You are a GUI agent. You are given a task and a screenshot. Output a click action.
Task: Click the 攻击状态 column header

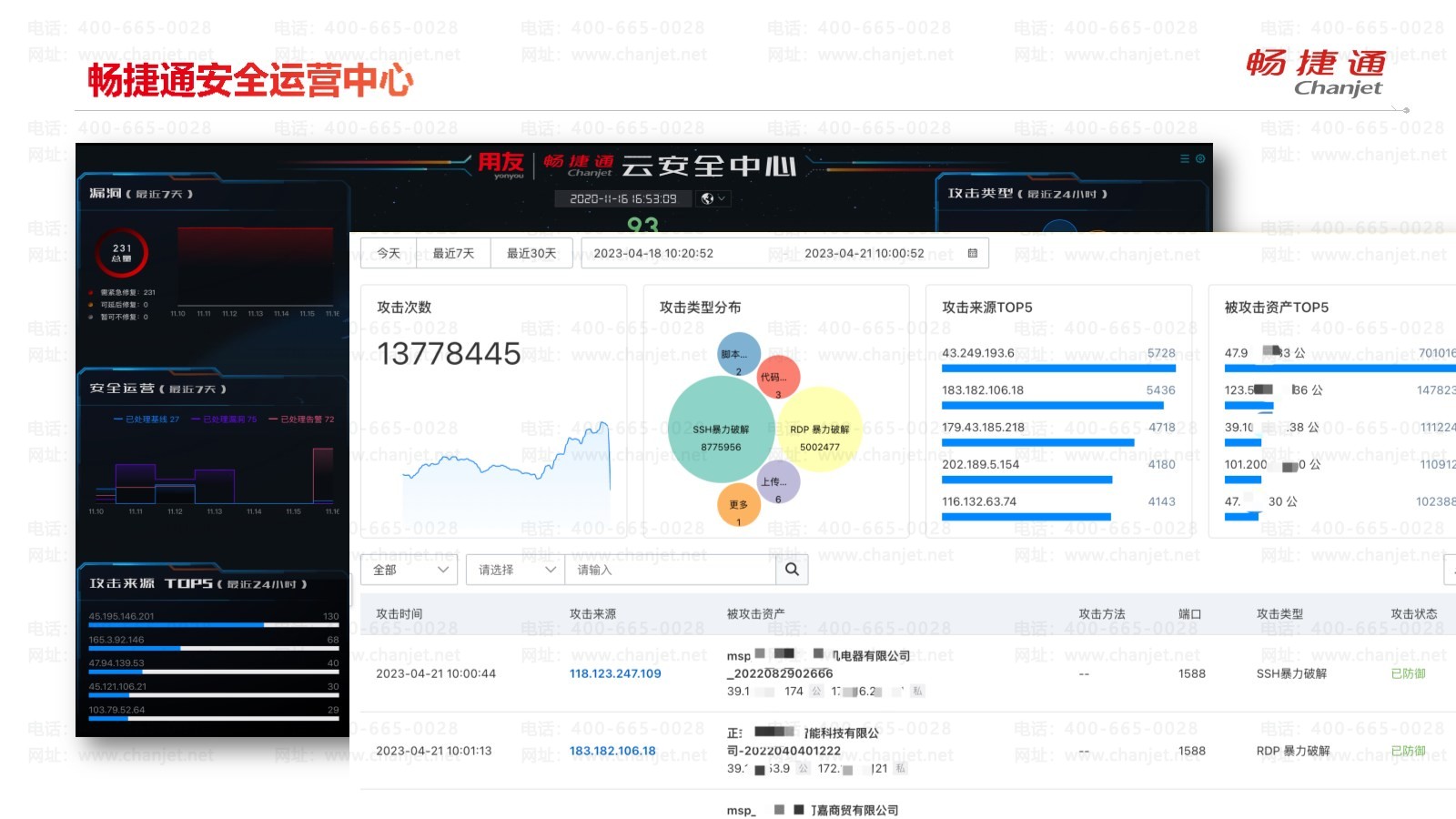pyautogui.click(x=1413, y=614)
